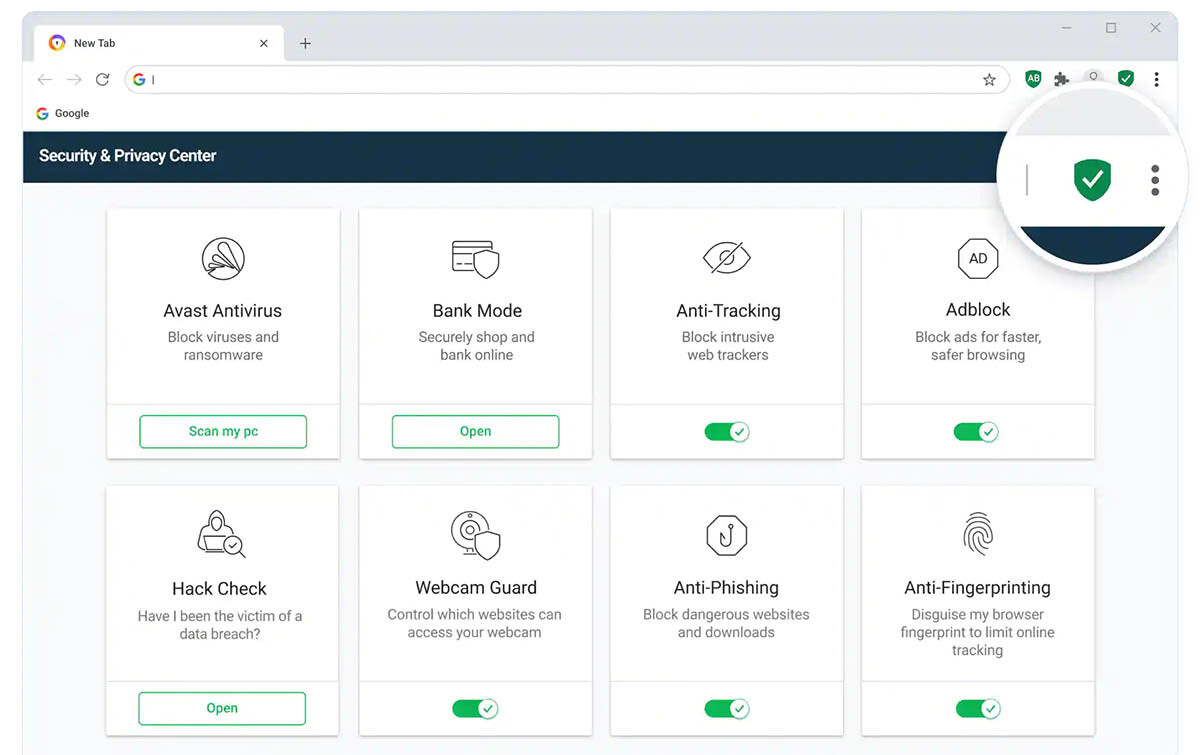1200x755 pixels.
Task: Click the green Avast shield in the toolbar
Action: point(1126,78)
